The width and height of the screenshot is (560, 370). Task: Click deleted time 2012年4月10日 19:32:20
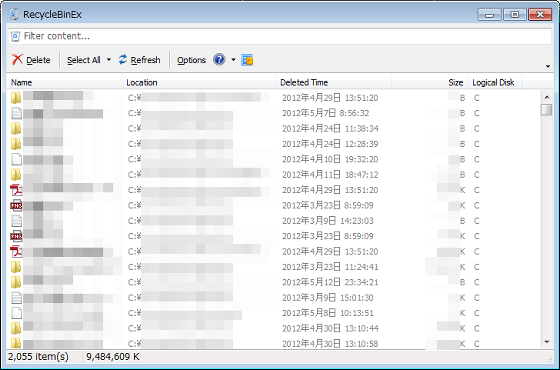pyautogui.click(x=330, y=159)
